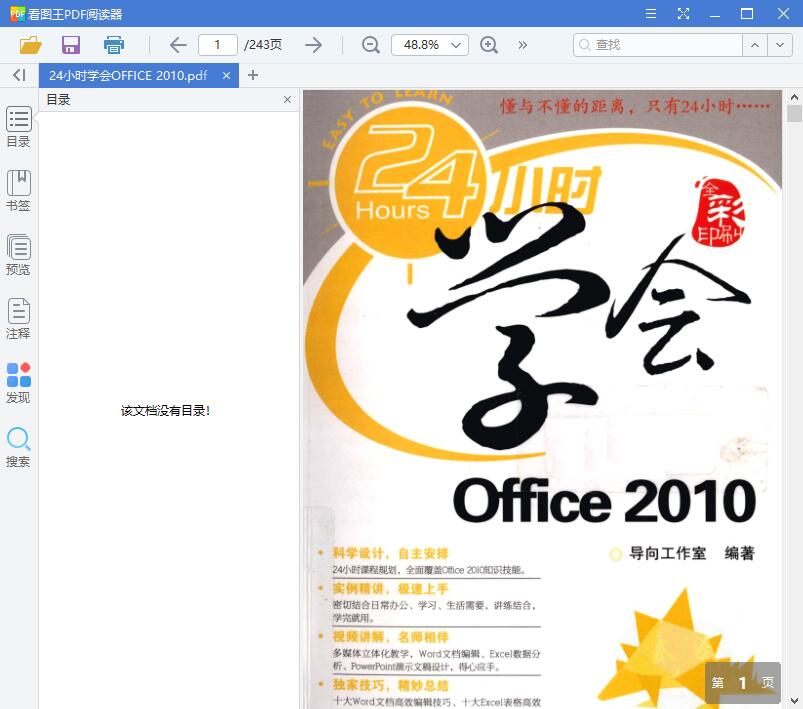
Task: Open the 书签 bookmarks sidebar section
Action: [x=18, y=191]
